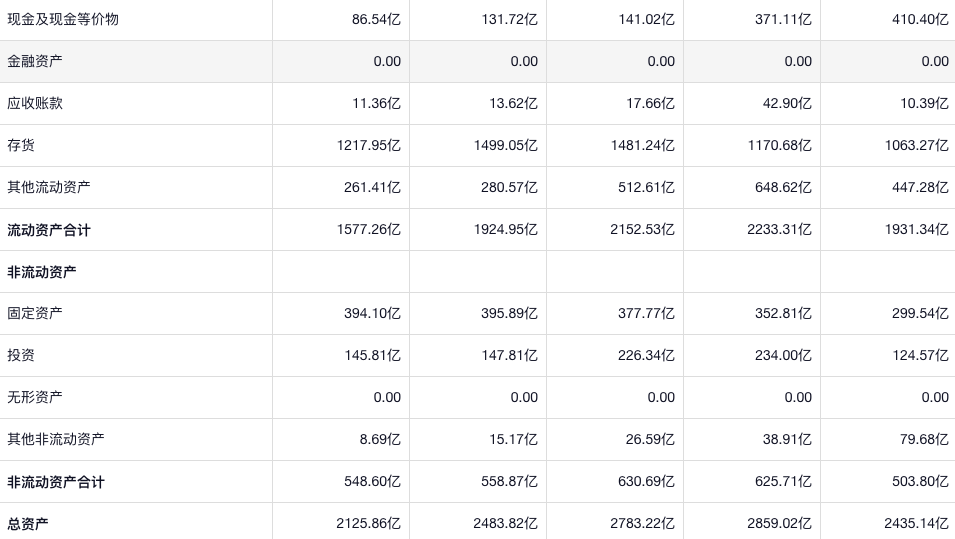
Task: Select the 流动资产合计 bold row label
Action: tap(49, 230)
